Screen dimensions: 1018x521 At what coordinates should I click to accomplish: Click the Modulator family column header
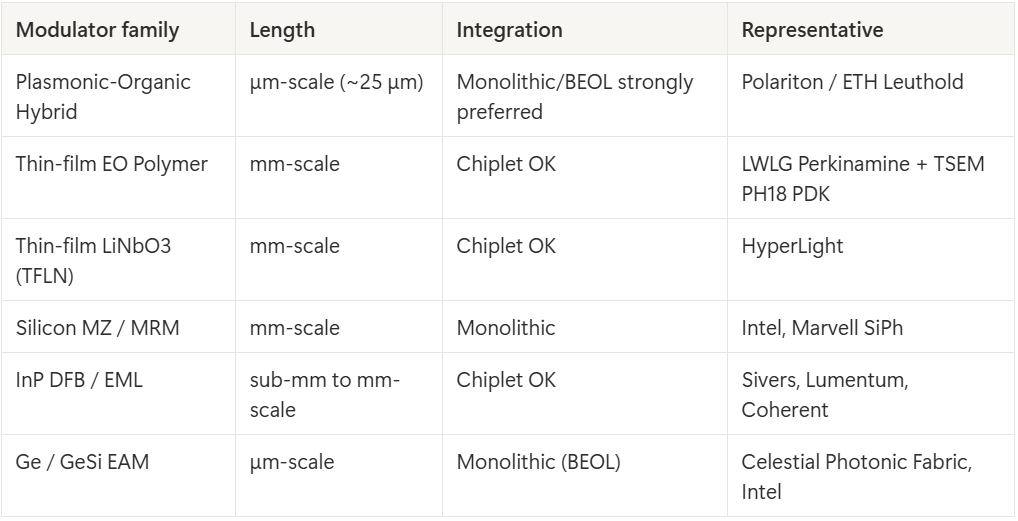click(x=118, y=30)
